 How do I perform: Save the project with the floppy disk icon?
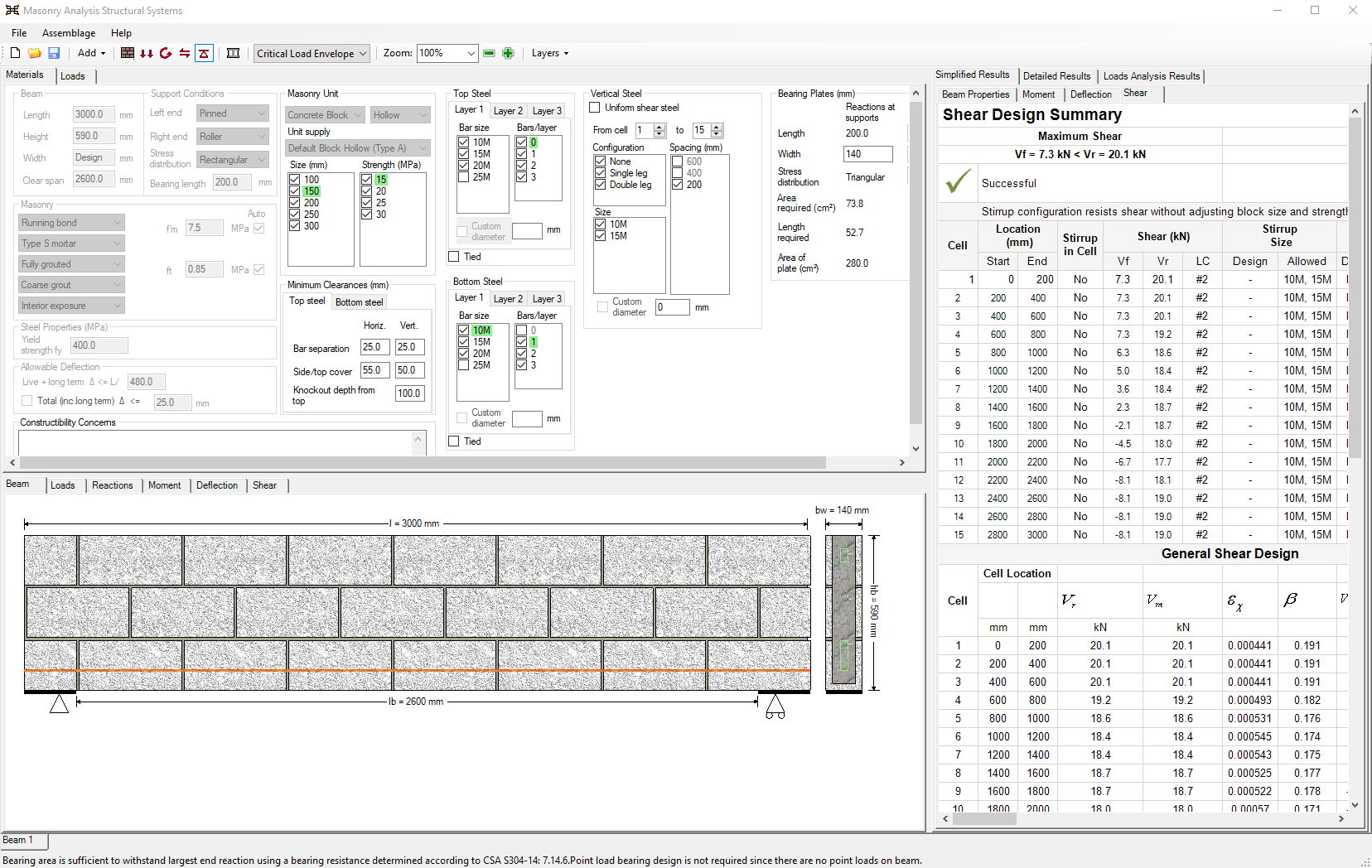pyautogui.click(x=54, y=53)
